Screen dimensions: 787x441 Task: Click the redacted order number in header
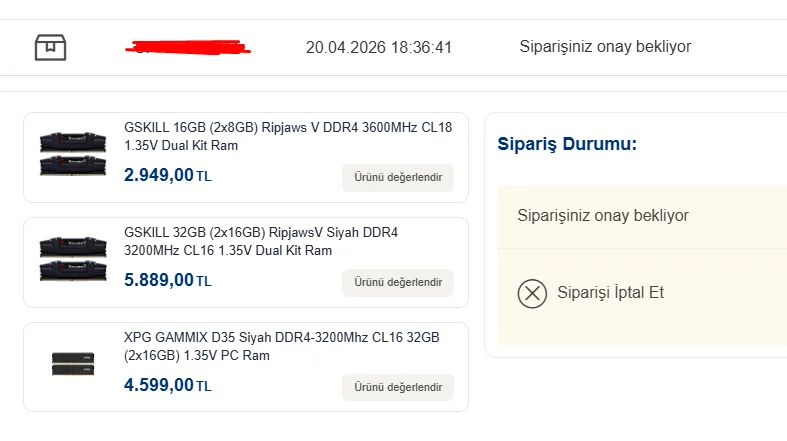point(188,47)
